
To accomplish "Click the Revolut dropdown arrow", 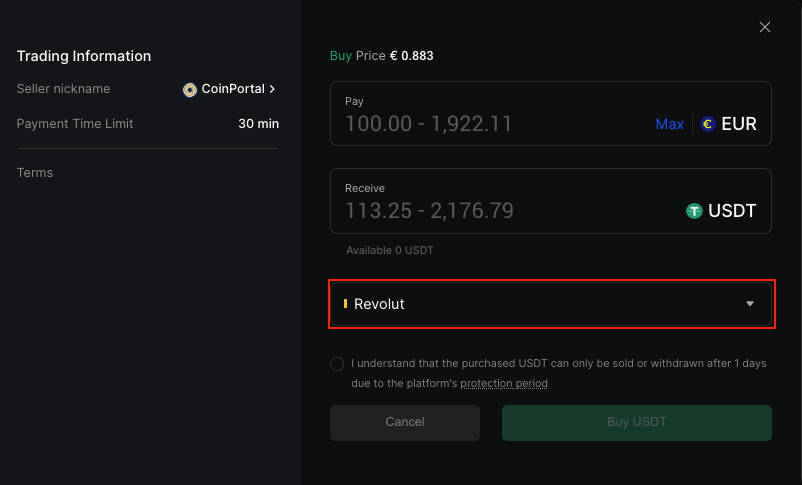I will tap(750, 304).
